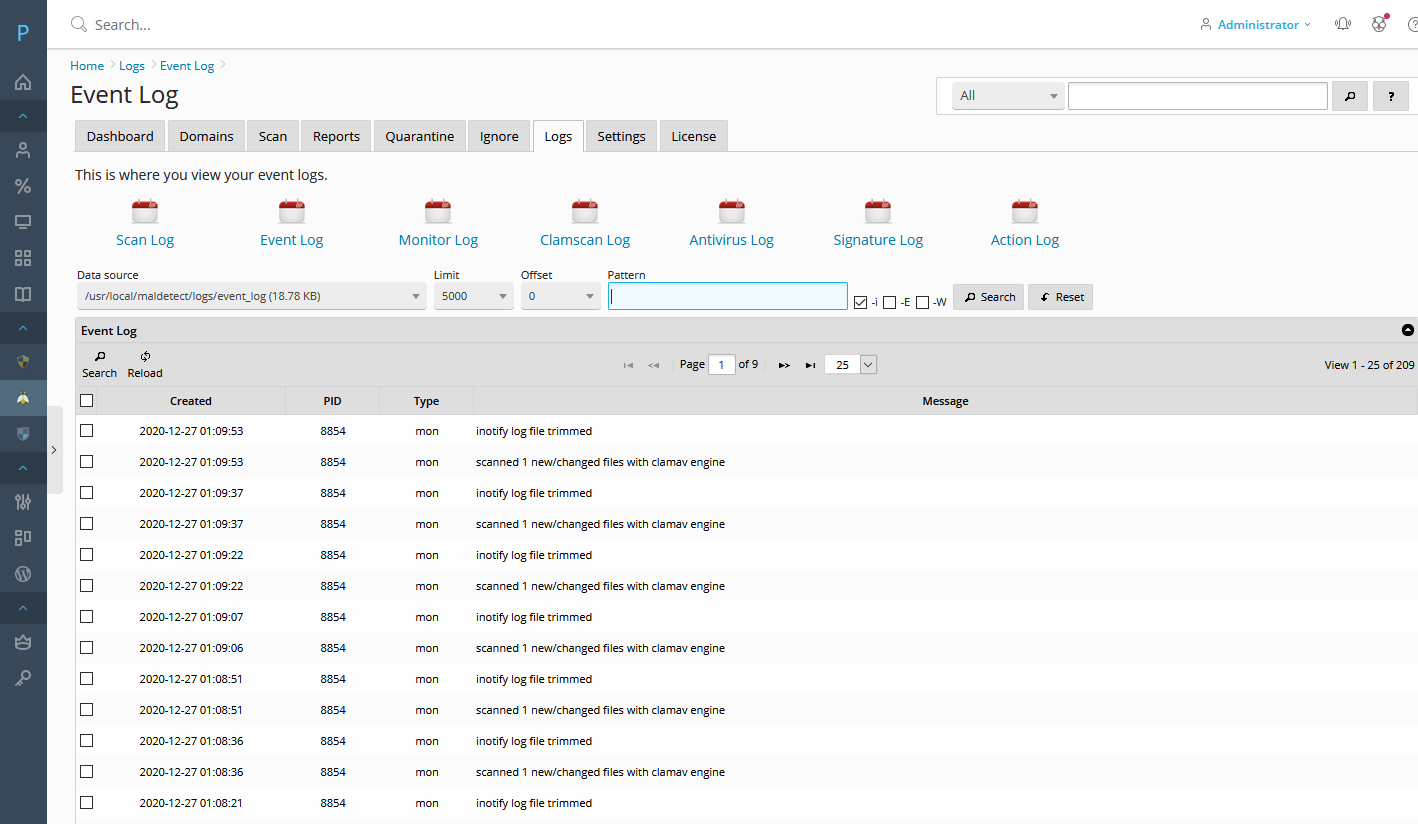Click the question mark help button
The width and height of the screenshot is (1418, 824).
(1390, 96)
